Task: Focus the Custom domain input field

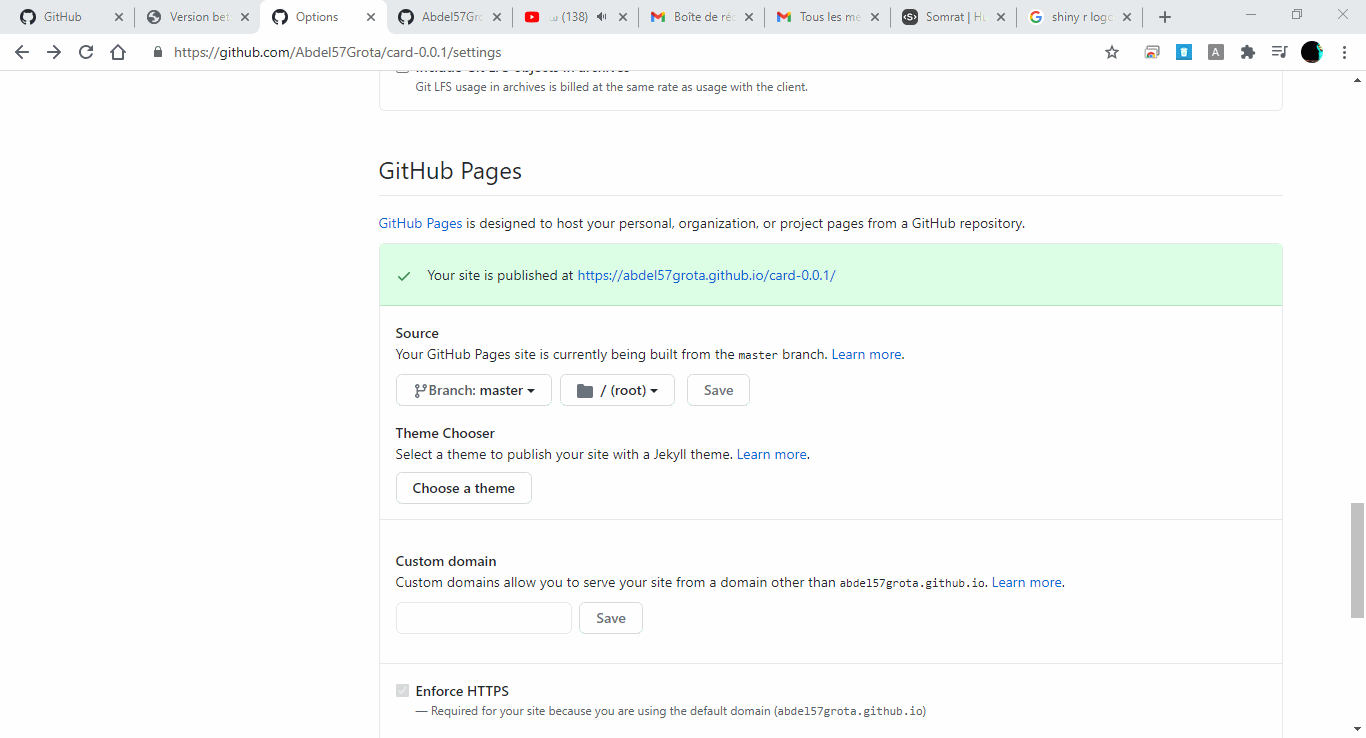Action: point(484,618)
